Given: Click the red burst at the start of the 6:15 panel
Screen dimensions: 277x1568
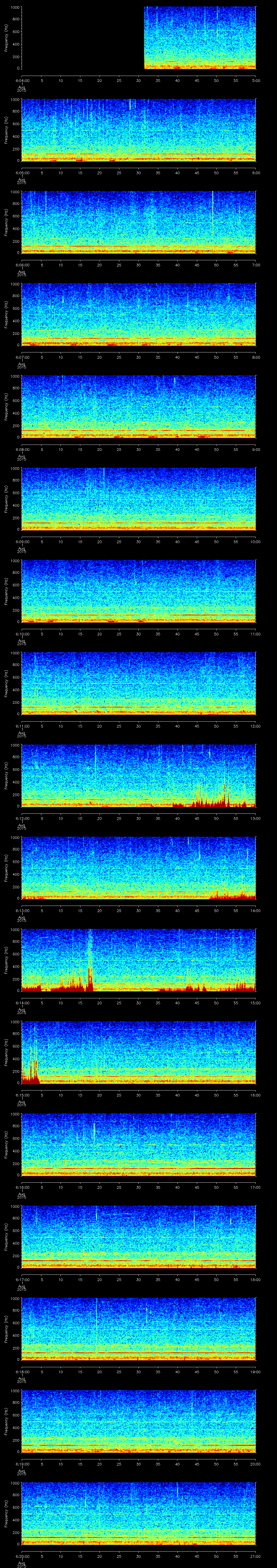Looking at the screenshot, I should point(31,1072).
